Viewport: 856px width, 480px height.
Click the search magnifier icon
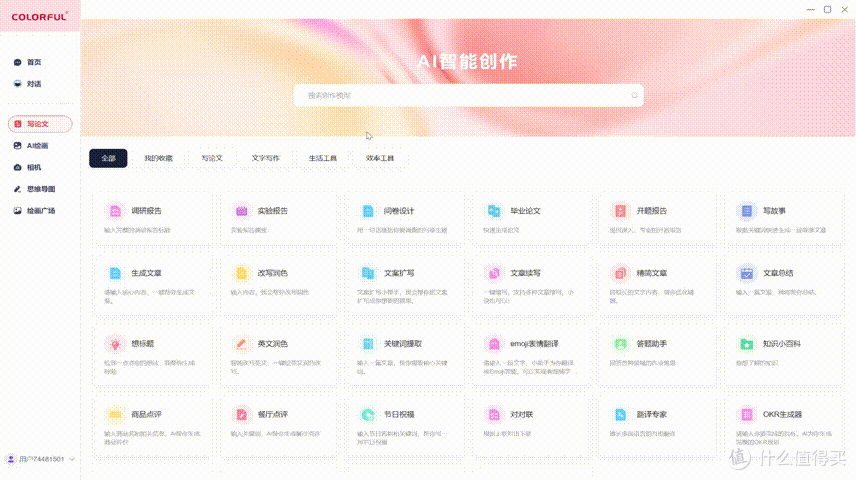pos(634,96)
